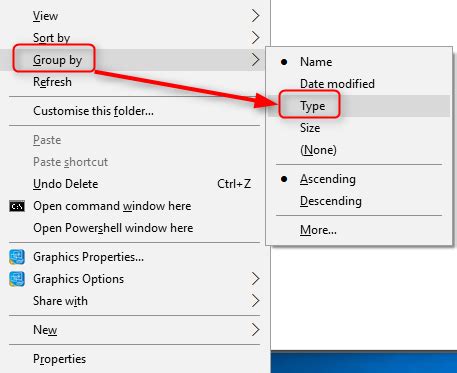Open command window here
This screenshot has width=457, height=373.
click(x=134, y=206)
